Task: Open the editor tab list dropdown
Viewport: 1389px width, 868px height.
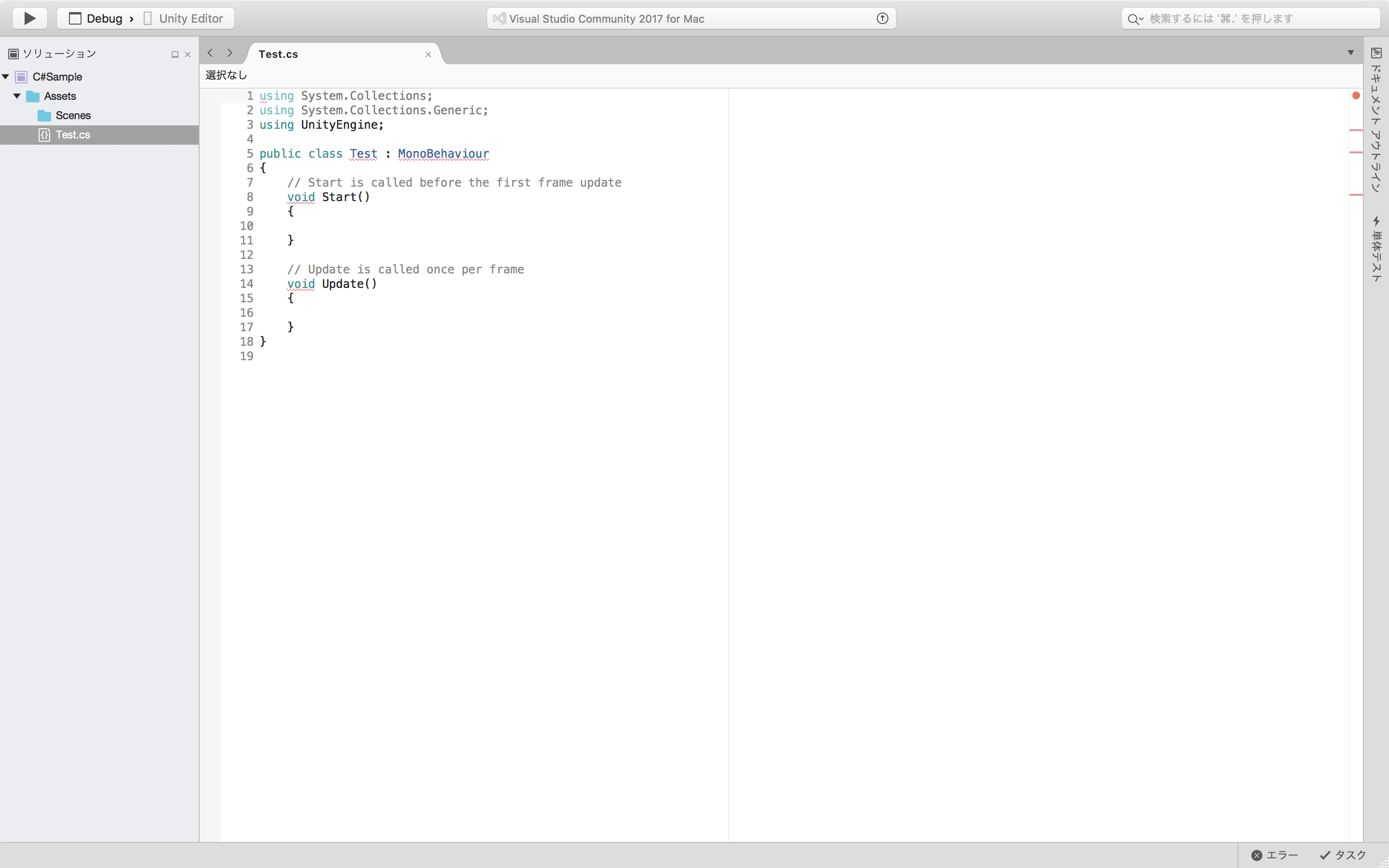Action: point(1350,52)
